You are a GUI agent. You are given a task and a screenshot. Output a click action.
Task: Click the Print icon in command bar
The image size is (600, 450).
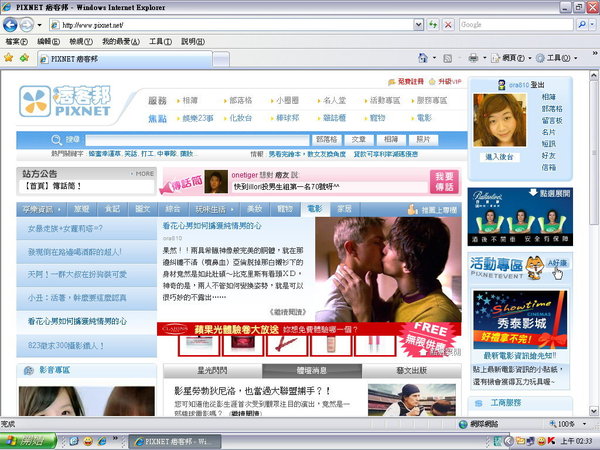[x=473, y=58]
